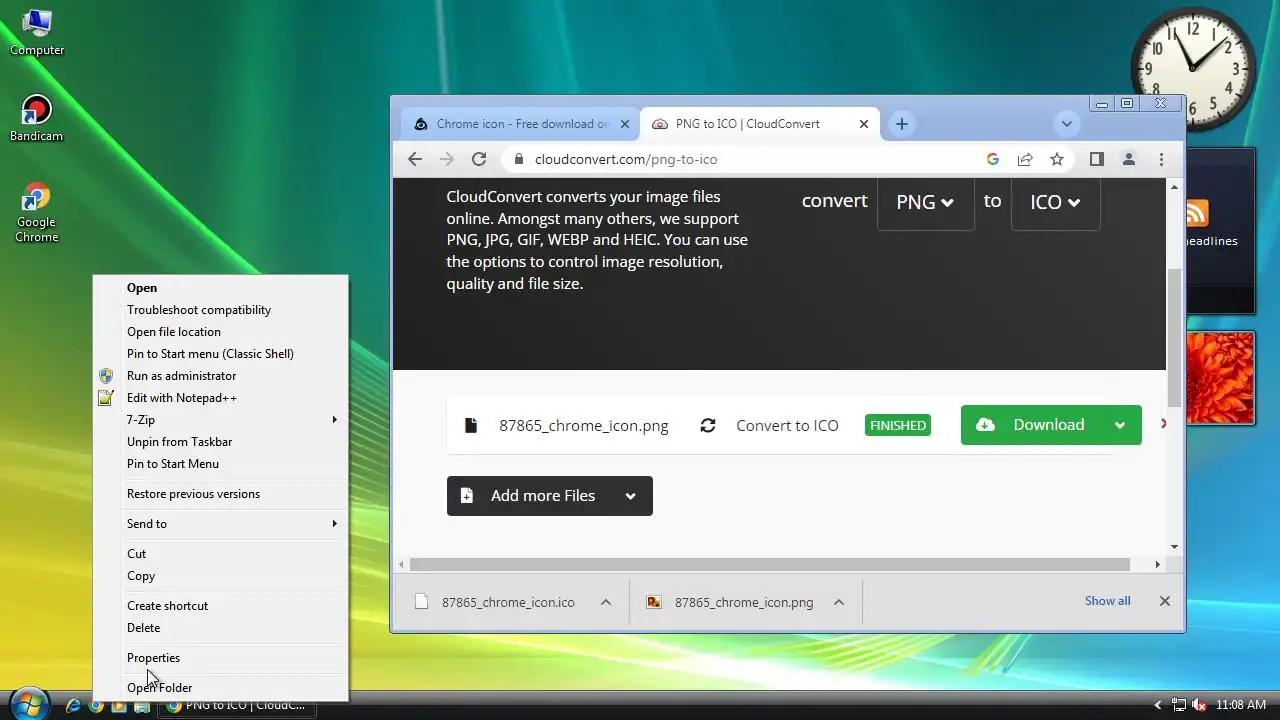The width and height of the screenshot is (1280, 720).
Task: Close the downloads bar
Action: pyautogui.click(x=1164, y=601)
